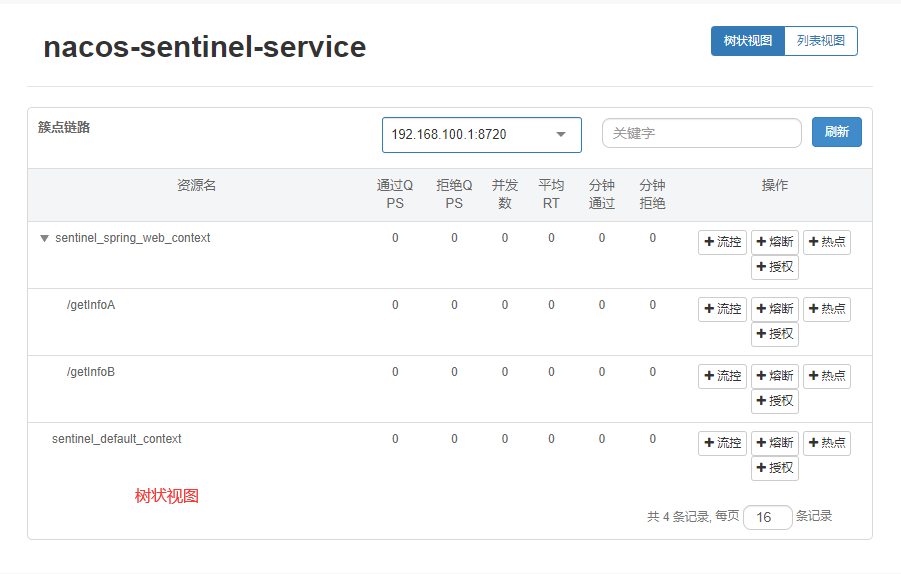Add circuit breaker (熔断) rule for /getInfoA
Image resolution: width=901 pixels, height=574 pixels.
click(775, 309)
